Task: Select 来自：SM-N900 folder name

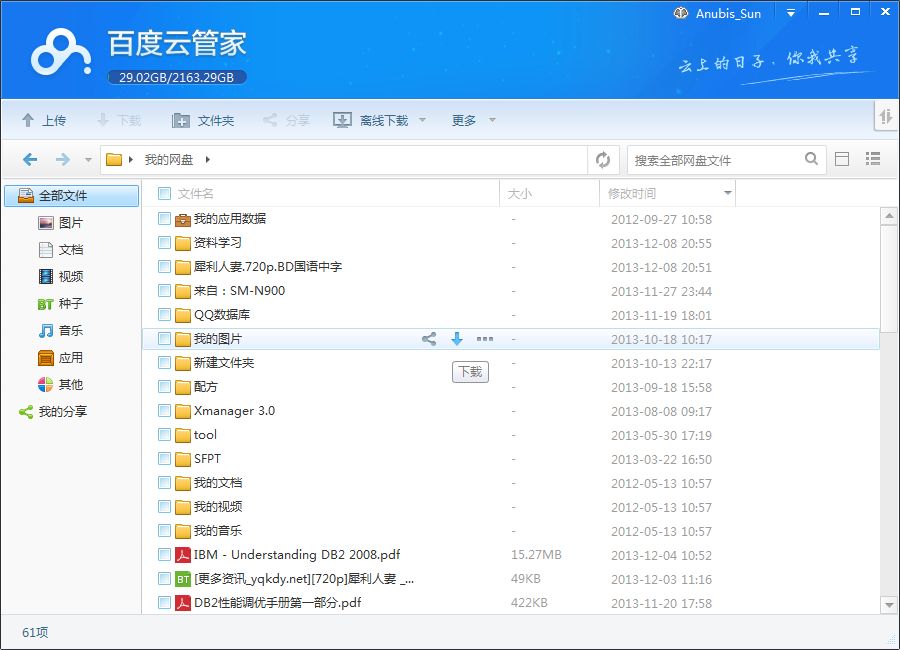Action: coord(239,291)
